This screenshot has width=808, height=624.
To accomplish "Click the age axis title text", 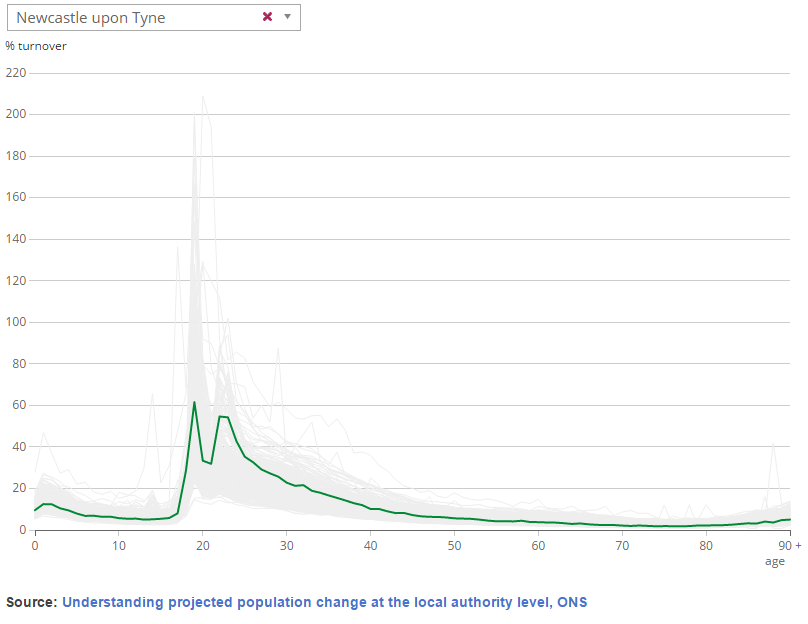I will [775, 562].
